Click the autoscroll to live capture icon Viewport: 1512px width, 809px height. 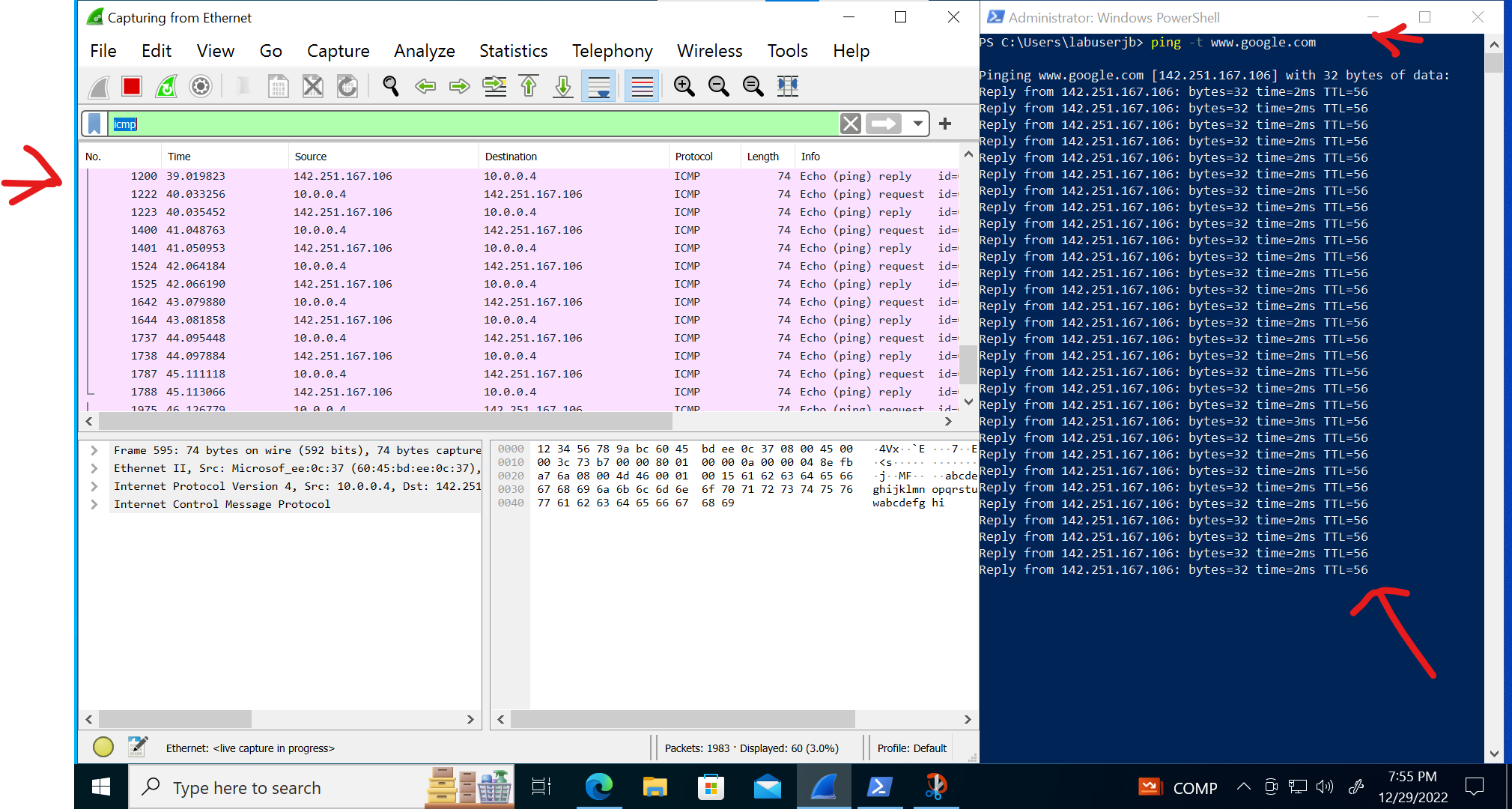coord(603,86)
